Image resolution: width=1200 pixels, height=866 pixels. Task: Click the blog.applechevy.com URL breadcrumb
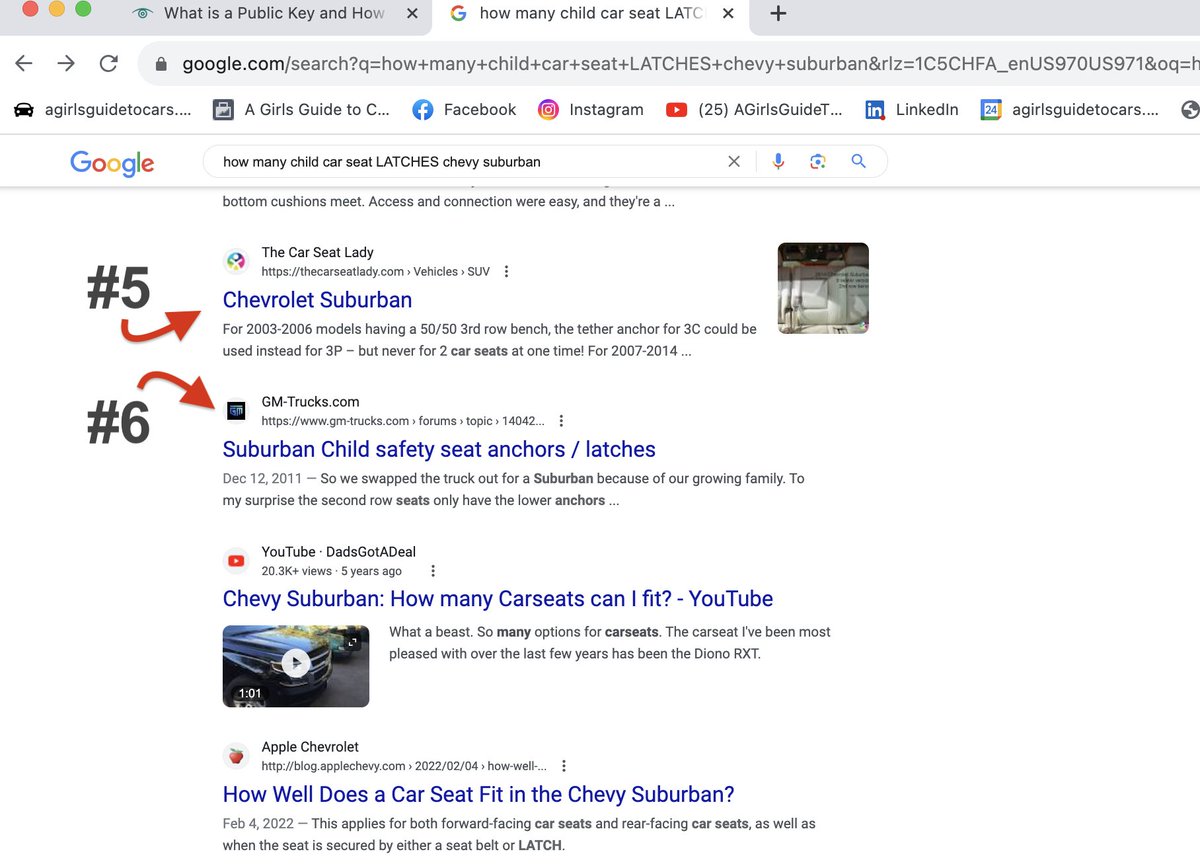point(404,766)
